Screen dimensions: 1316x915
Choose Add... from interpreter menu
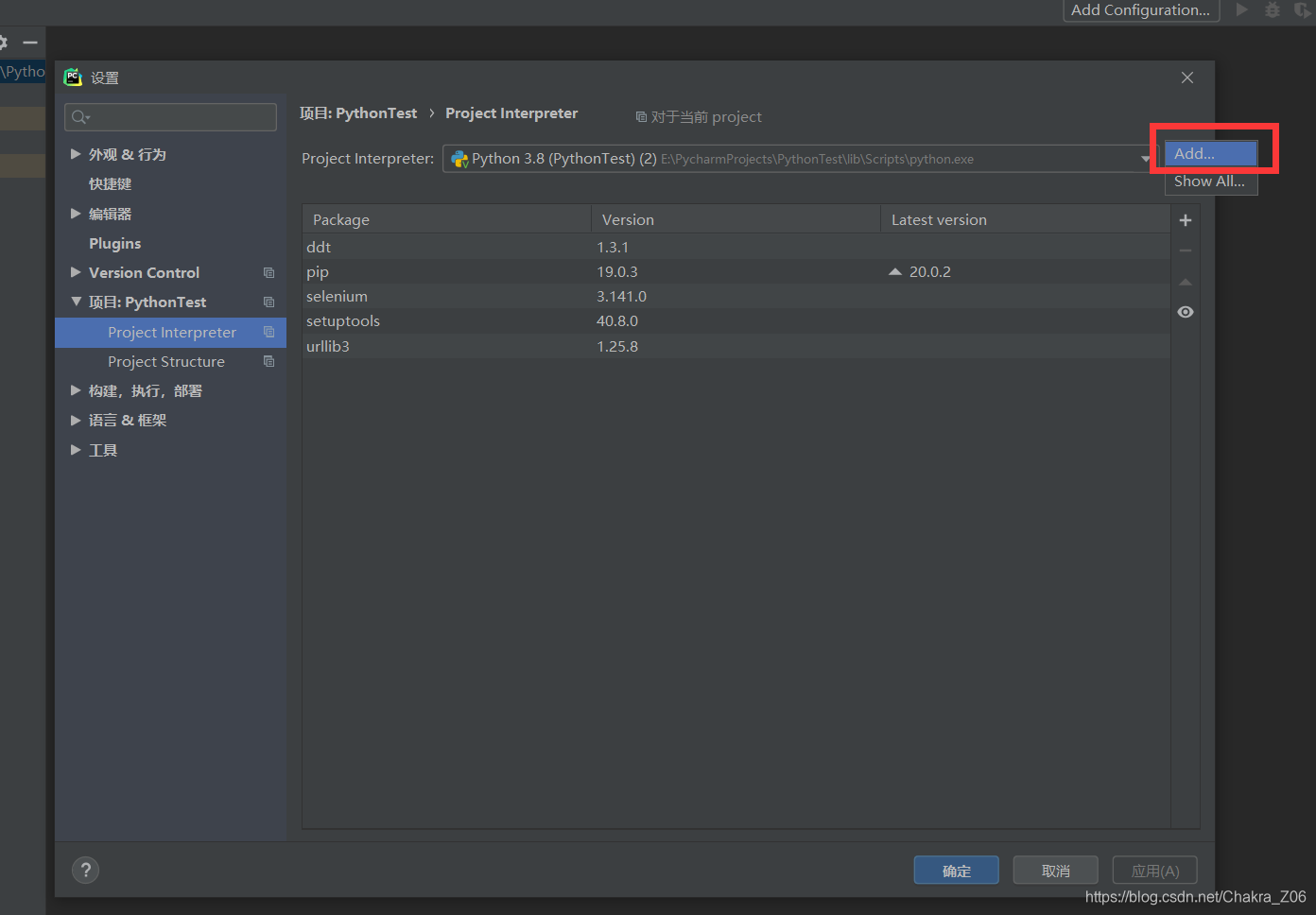[x=1211, y=153]
